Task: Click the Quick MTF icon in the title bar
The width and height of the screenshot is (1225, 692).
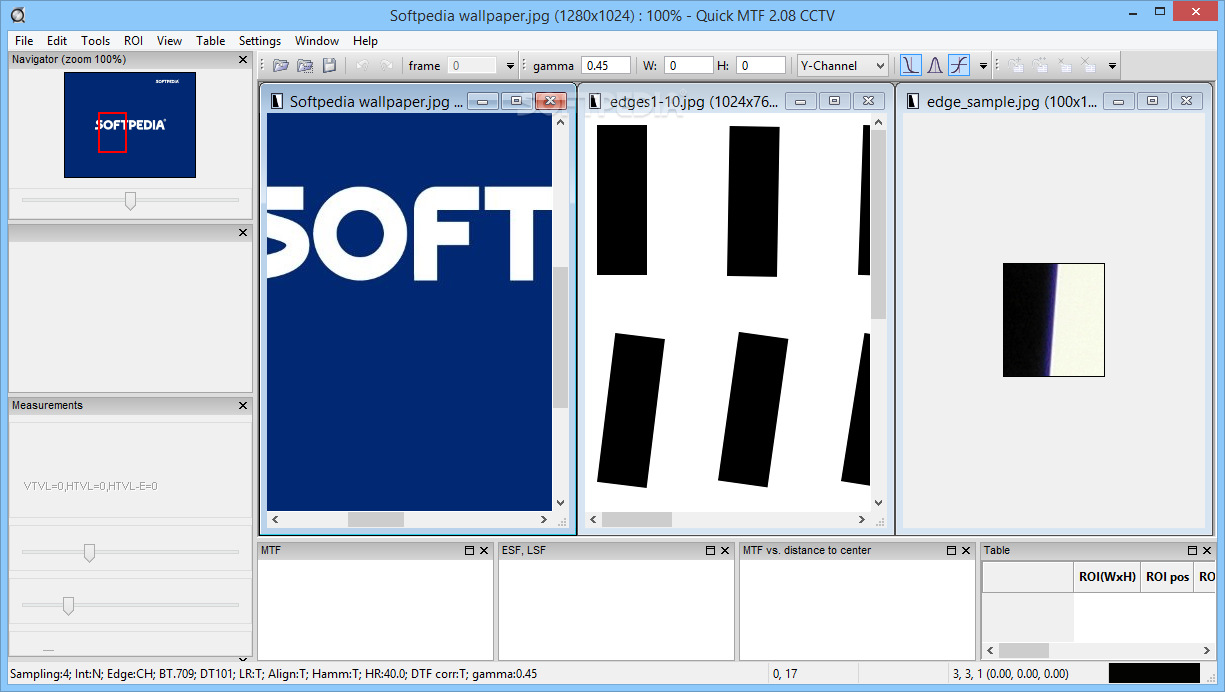Action: [x=17, y=15]
